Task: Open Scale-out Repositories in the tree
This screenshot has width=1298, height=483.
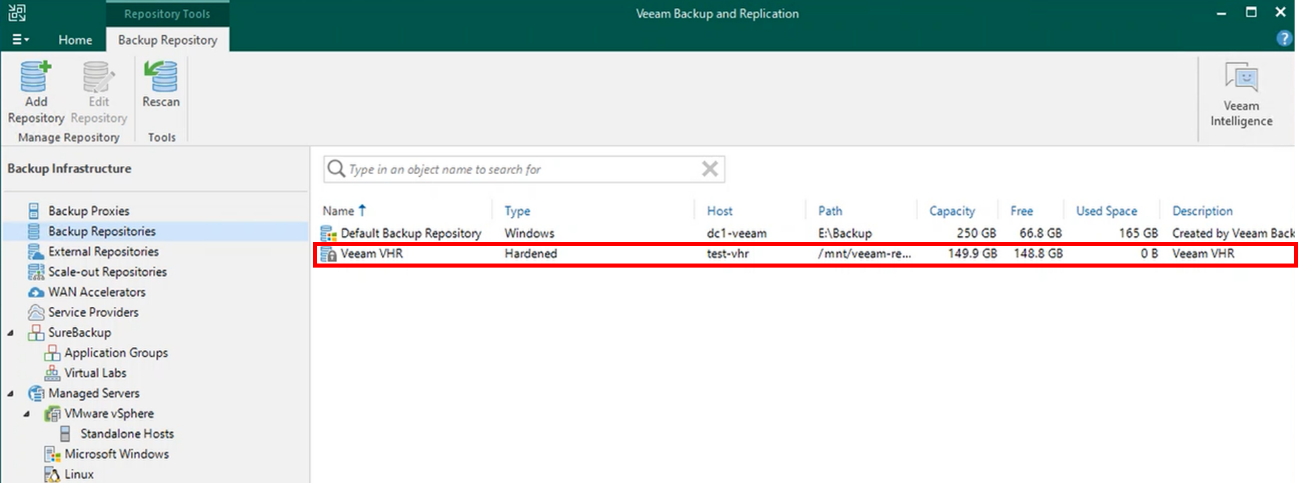Action: tap(107, 272)
